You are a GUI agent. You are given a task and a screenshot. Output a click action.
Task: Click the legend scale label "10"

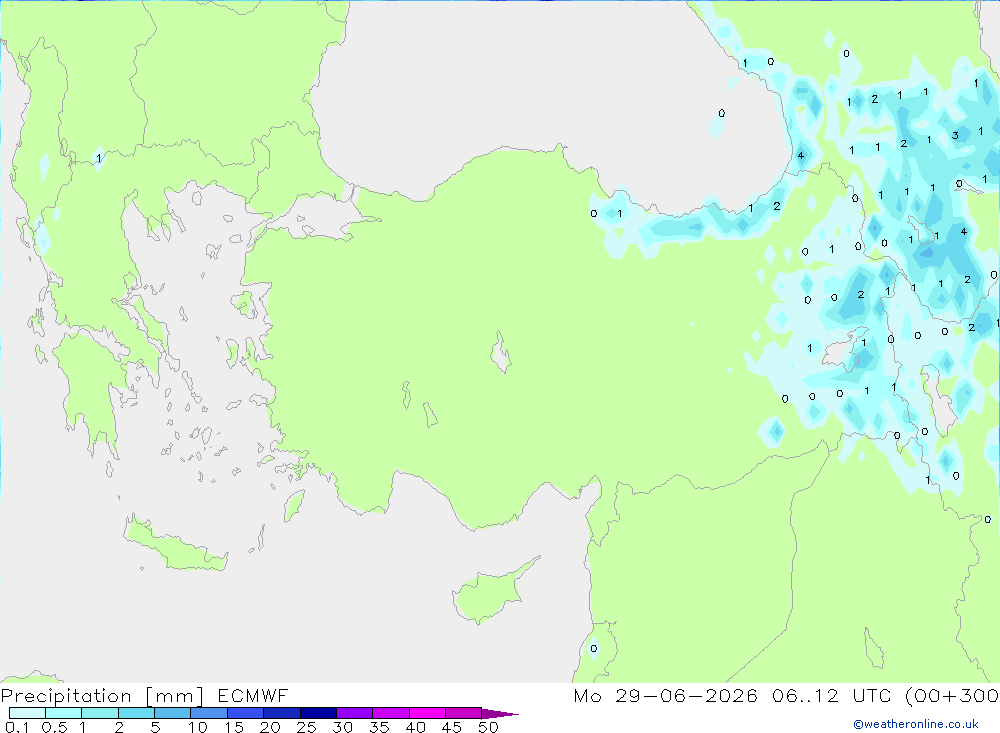[x=197, y=727]
